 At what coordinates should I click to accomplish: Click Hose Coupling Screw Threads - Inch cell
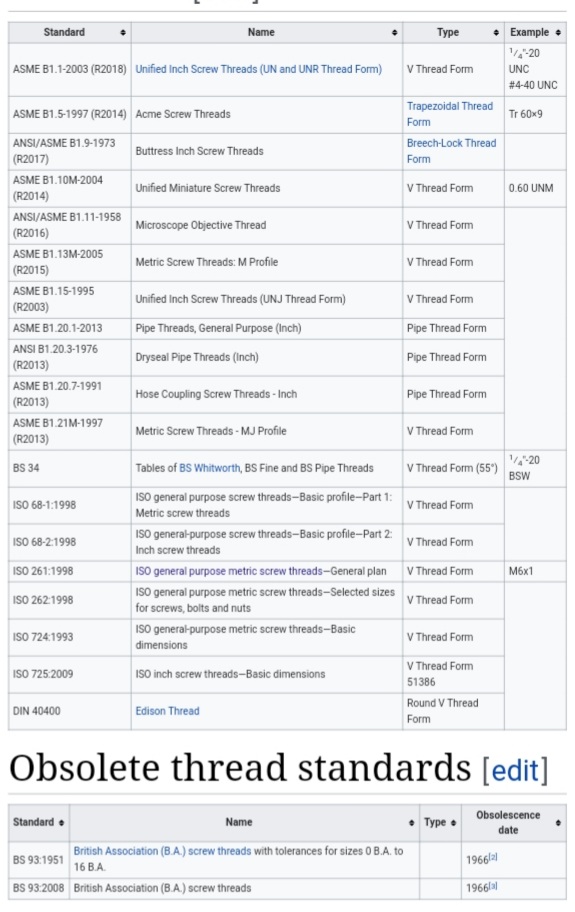[267, 395]
